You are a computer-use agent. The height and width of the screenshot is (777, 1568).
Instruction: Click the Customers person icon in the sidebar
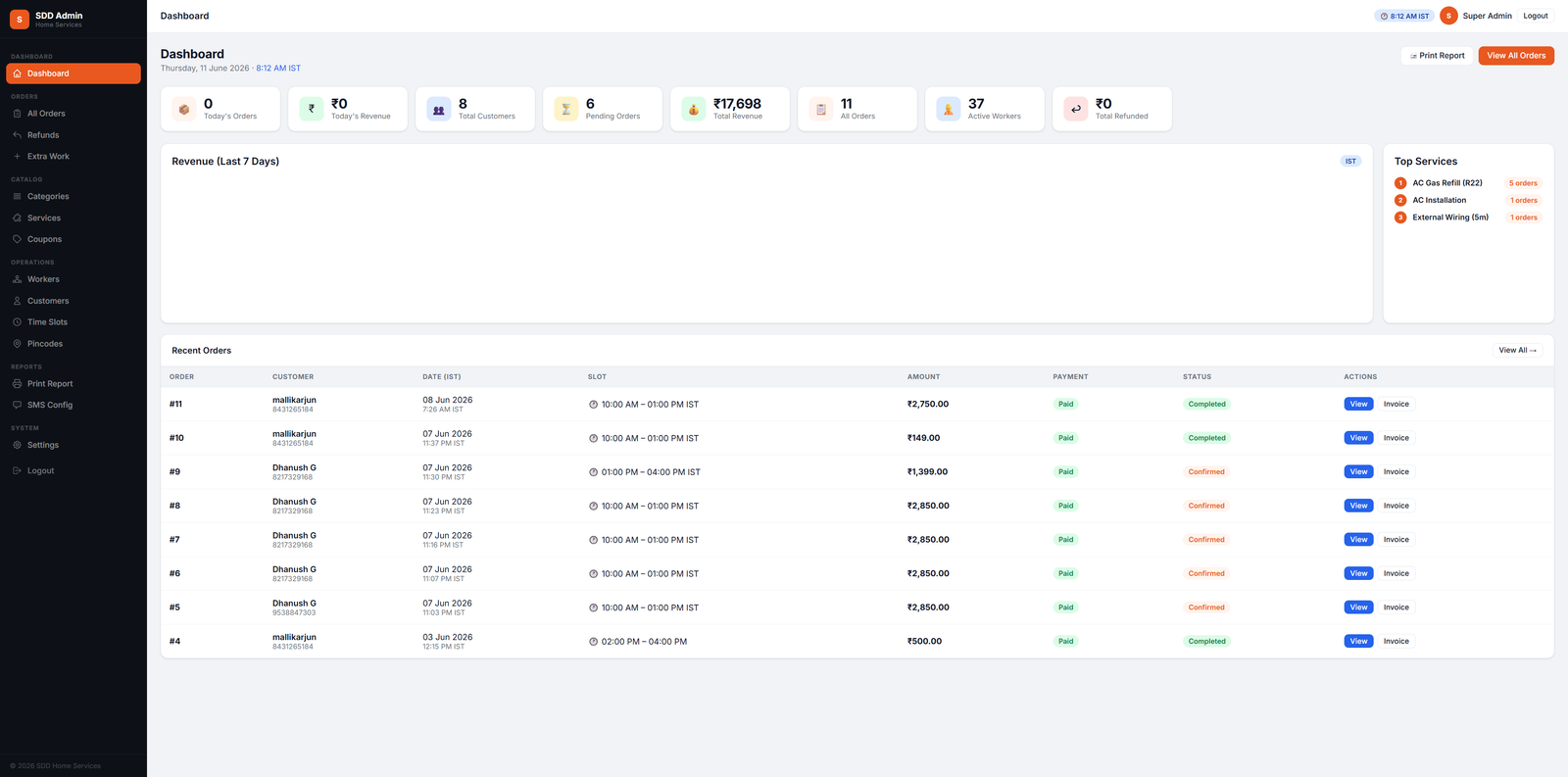point(17,301)
